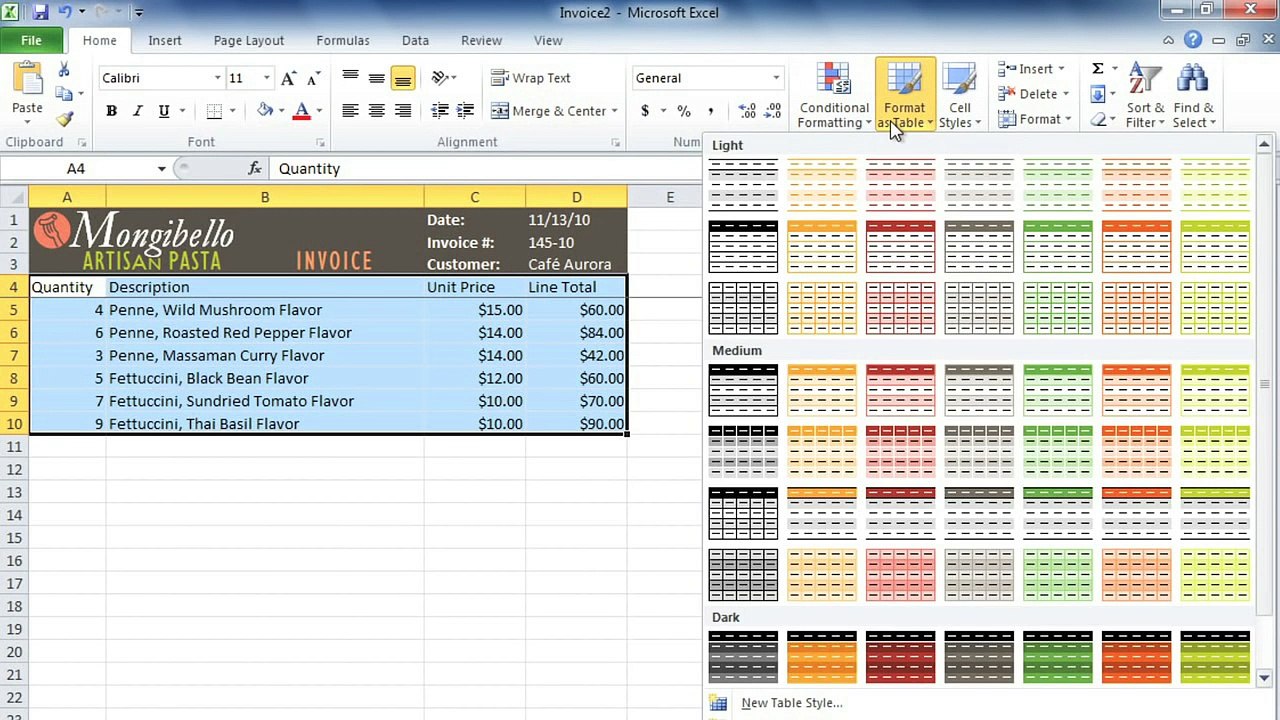Screen dimensions: 1280x720
Task: Click the Increase Decimal icon
Action: [x=747, y=111]
